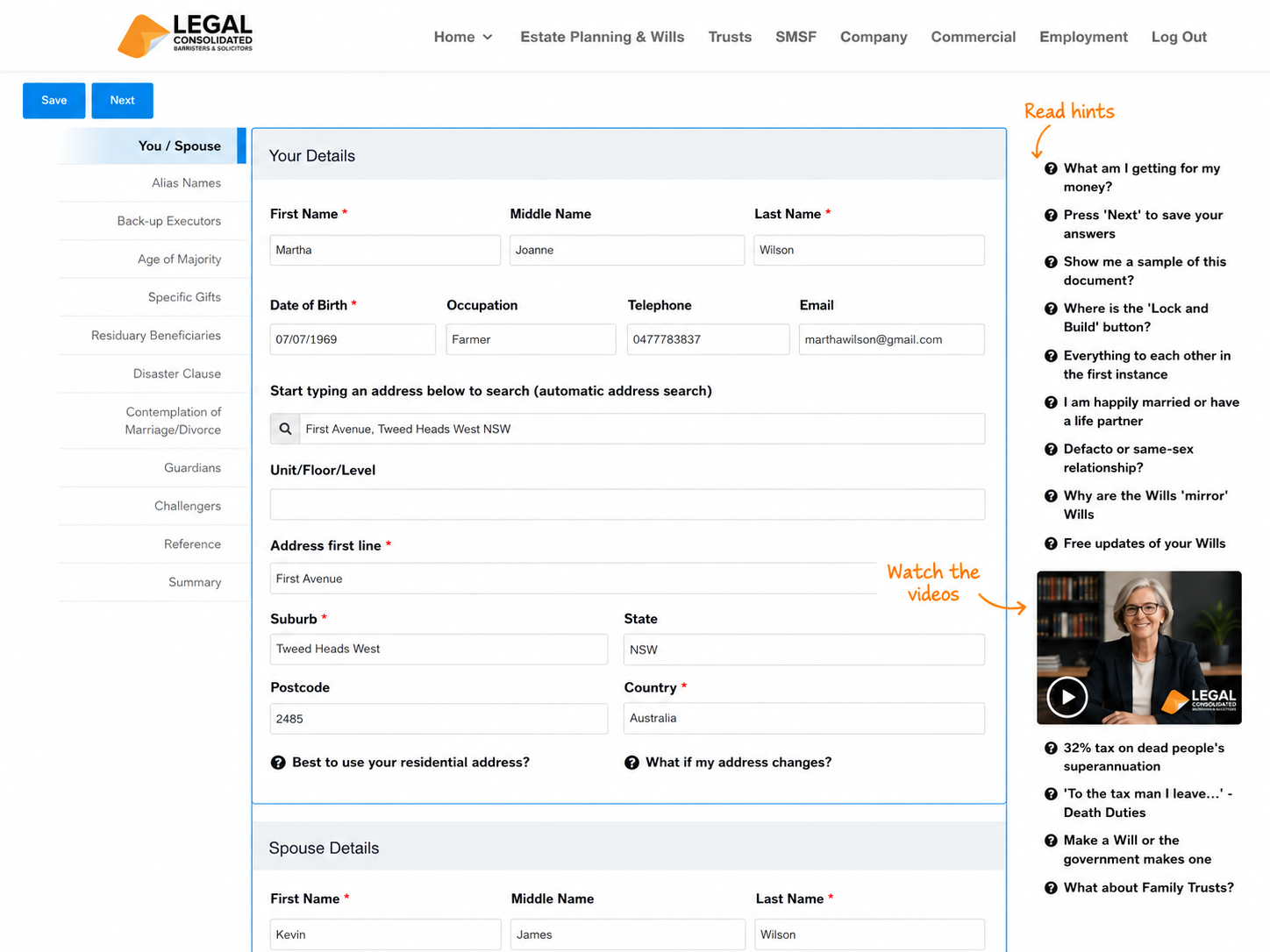
Task: Click the Save button
Action: coord(54,101)
